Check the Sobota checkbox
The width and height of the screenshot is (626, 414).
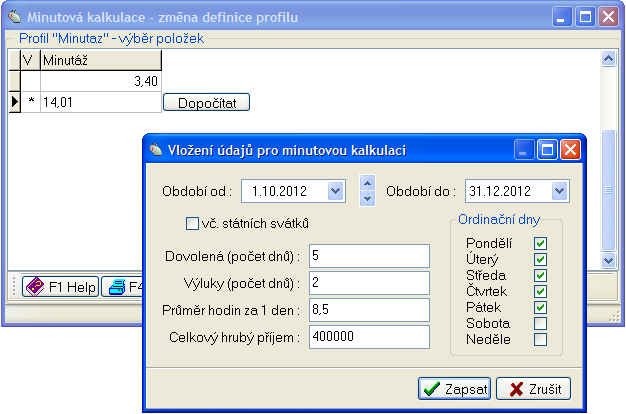[x=541, y=323]
